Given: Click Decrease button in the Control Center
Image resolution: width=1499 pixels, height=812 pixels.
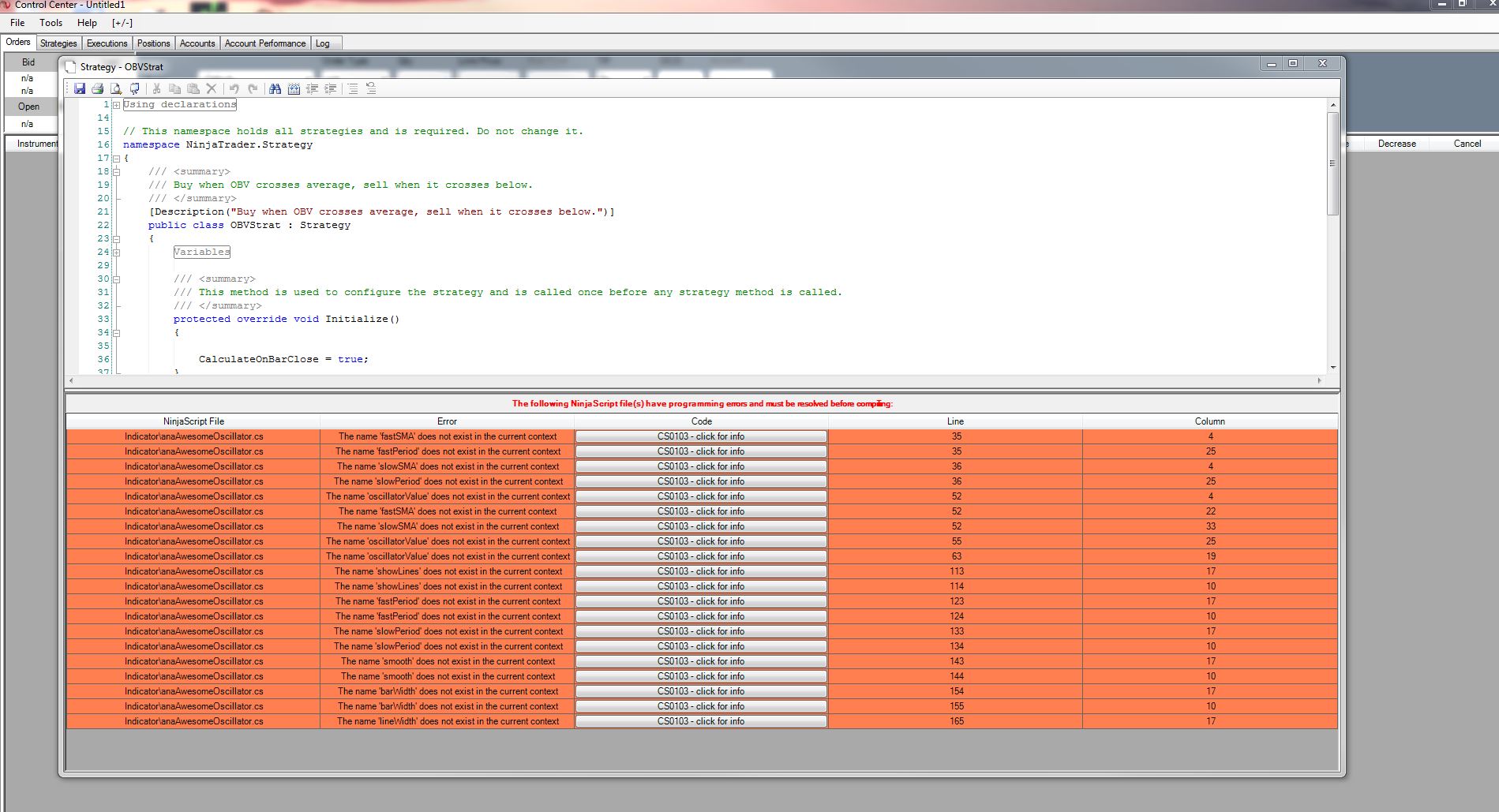Looking at the screenshot, I should [1397, 144].
